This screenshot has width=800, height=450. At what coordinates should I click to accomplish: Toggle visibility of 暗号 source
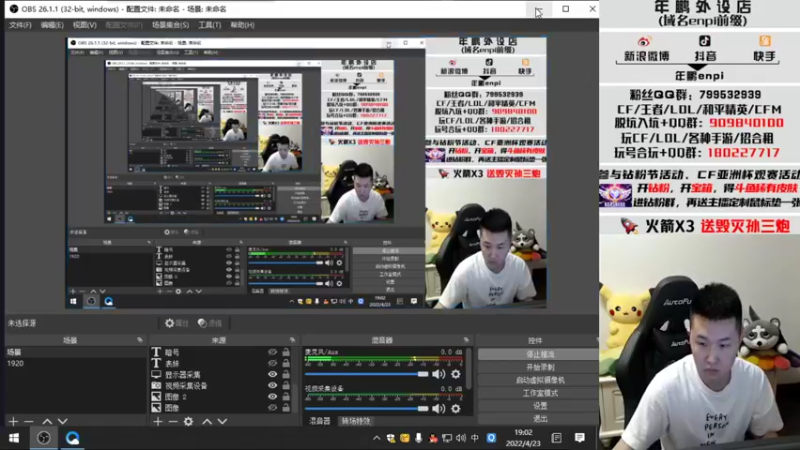[x=272, y=352]
